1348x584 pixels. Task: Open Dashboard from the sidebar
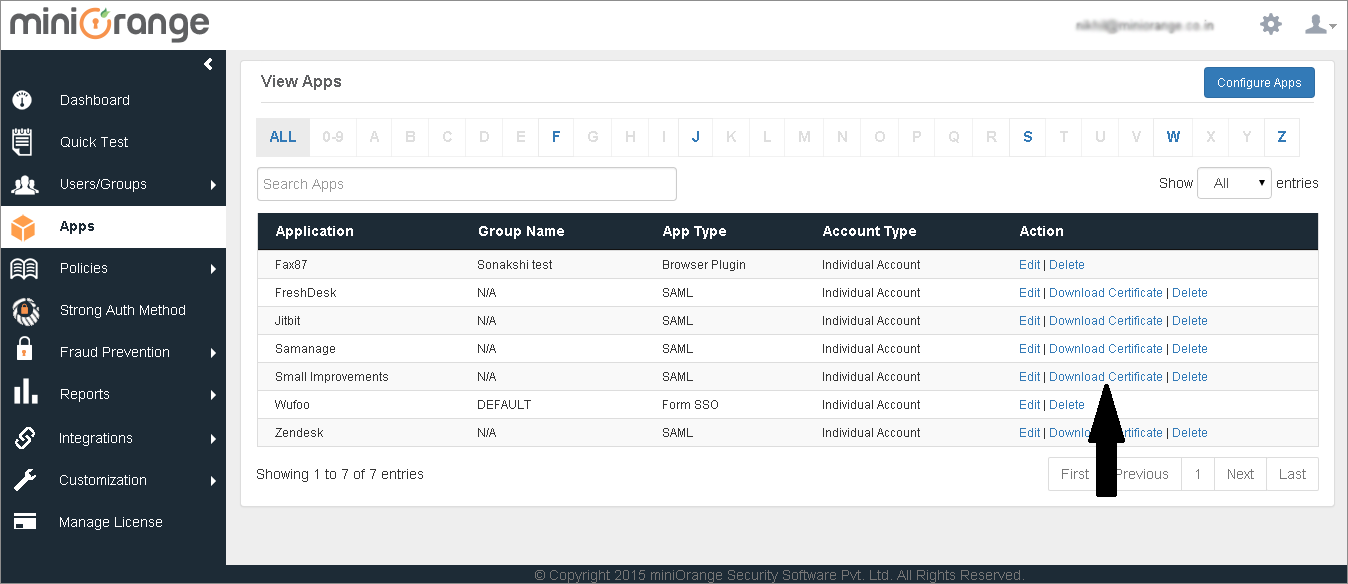coord(95,100)
